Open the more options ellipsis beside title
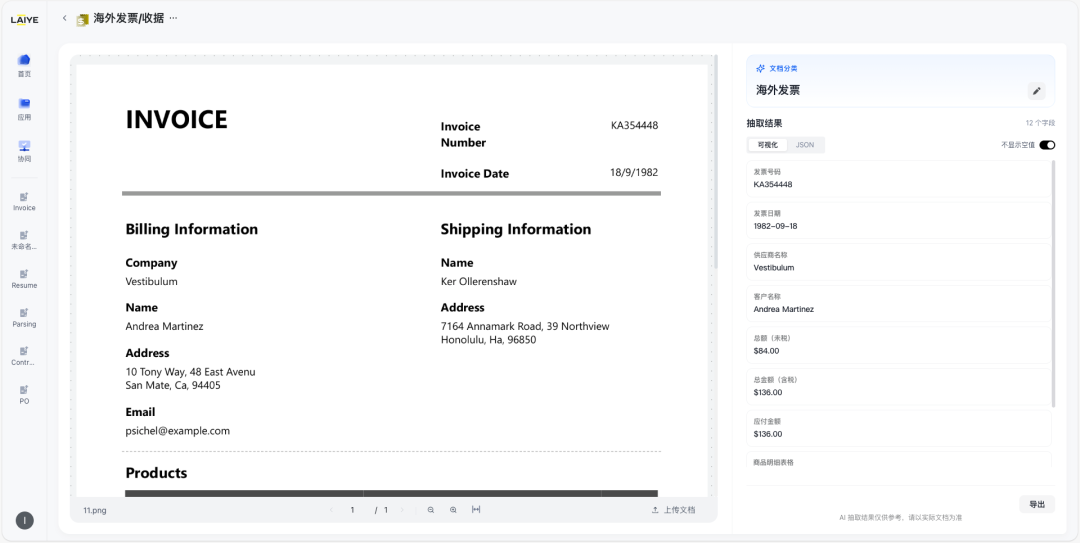 pos(173,18)
